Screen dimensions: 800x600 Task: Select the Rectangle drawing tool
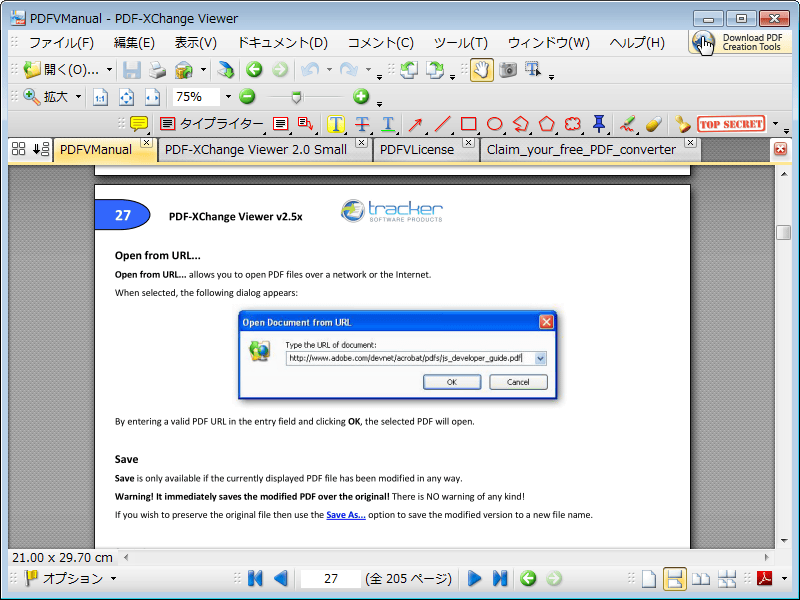[x=468, y=124]
